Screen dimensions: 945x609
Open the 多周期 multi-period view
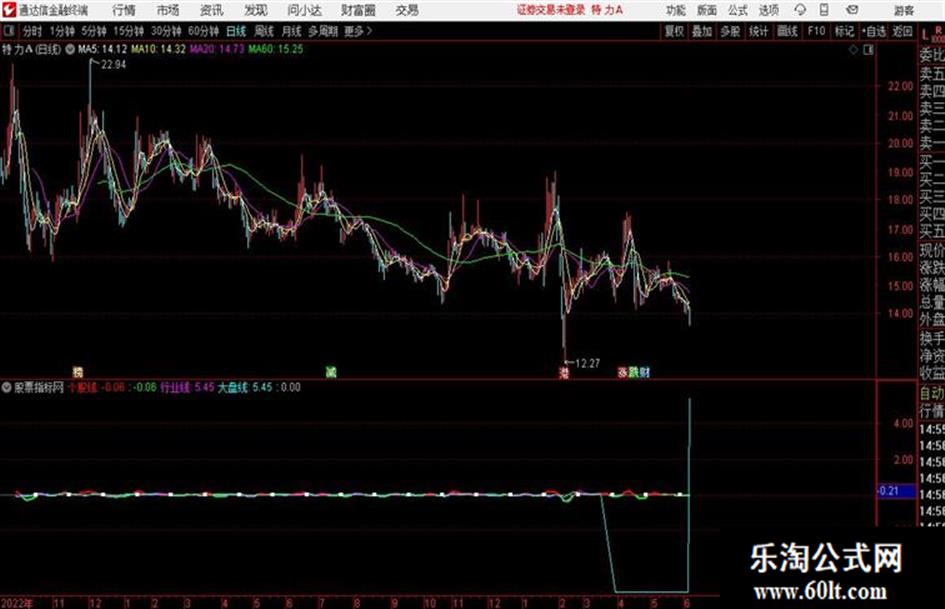[323, 31]
